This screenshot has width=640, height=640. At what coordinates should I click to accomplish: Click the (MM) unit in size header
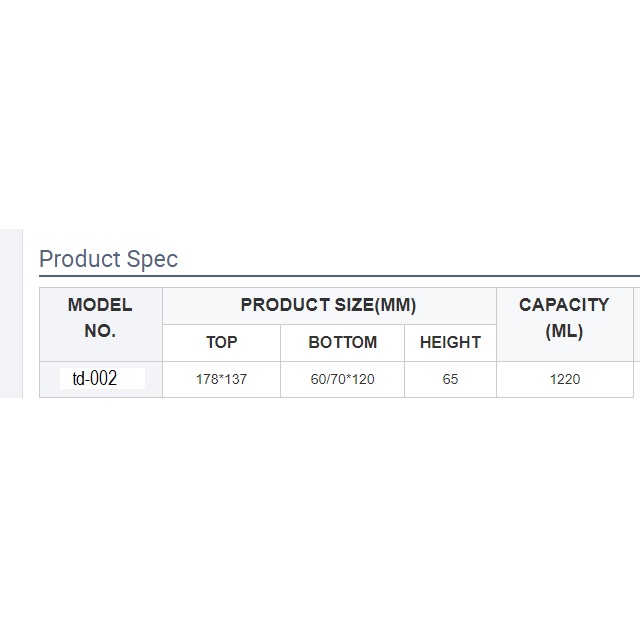pyautogui.click(x=396, y=306)
